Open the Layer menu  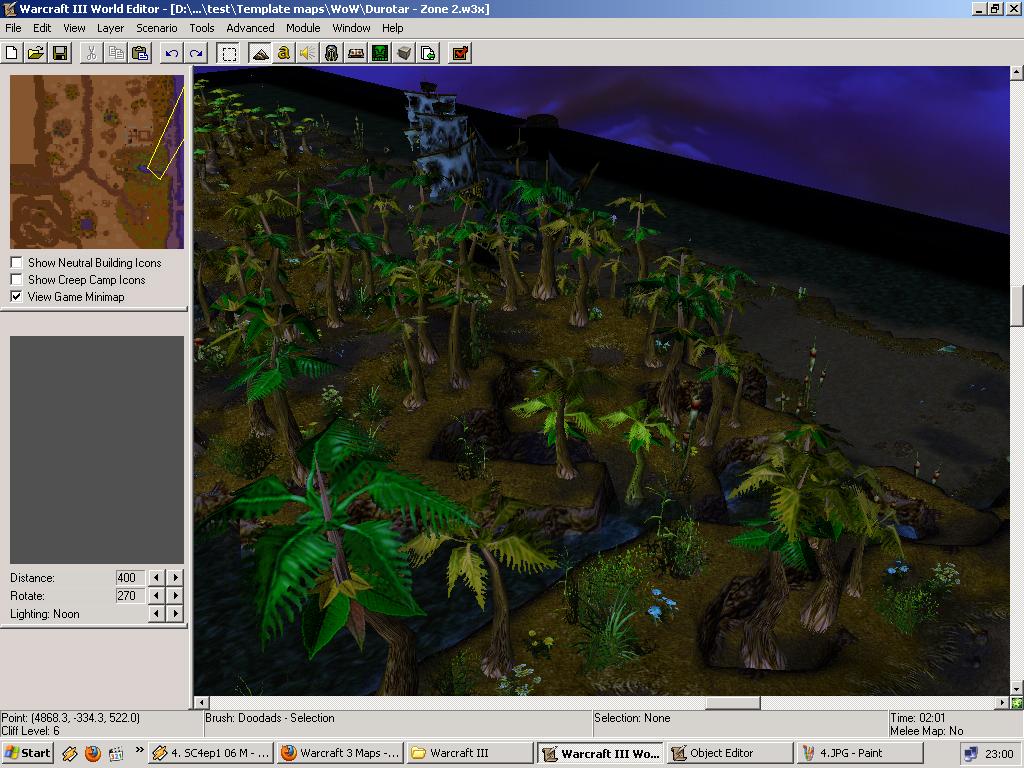[x=110, y=28]
